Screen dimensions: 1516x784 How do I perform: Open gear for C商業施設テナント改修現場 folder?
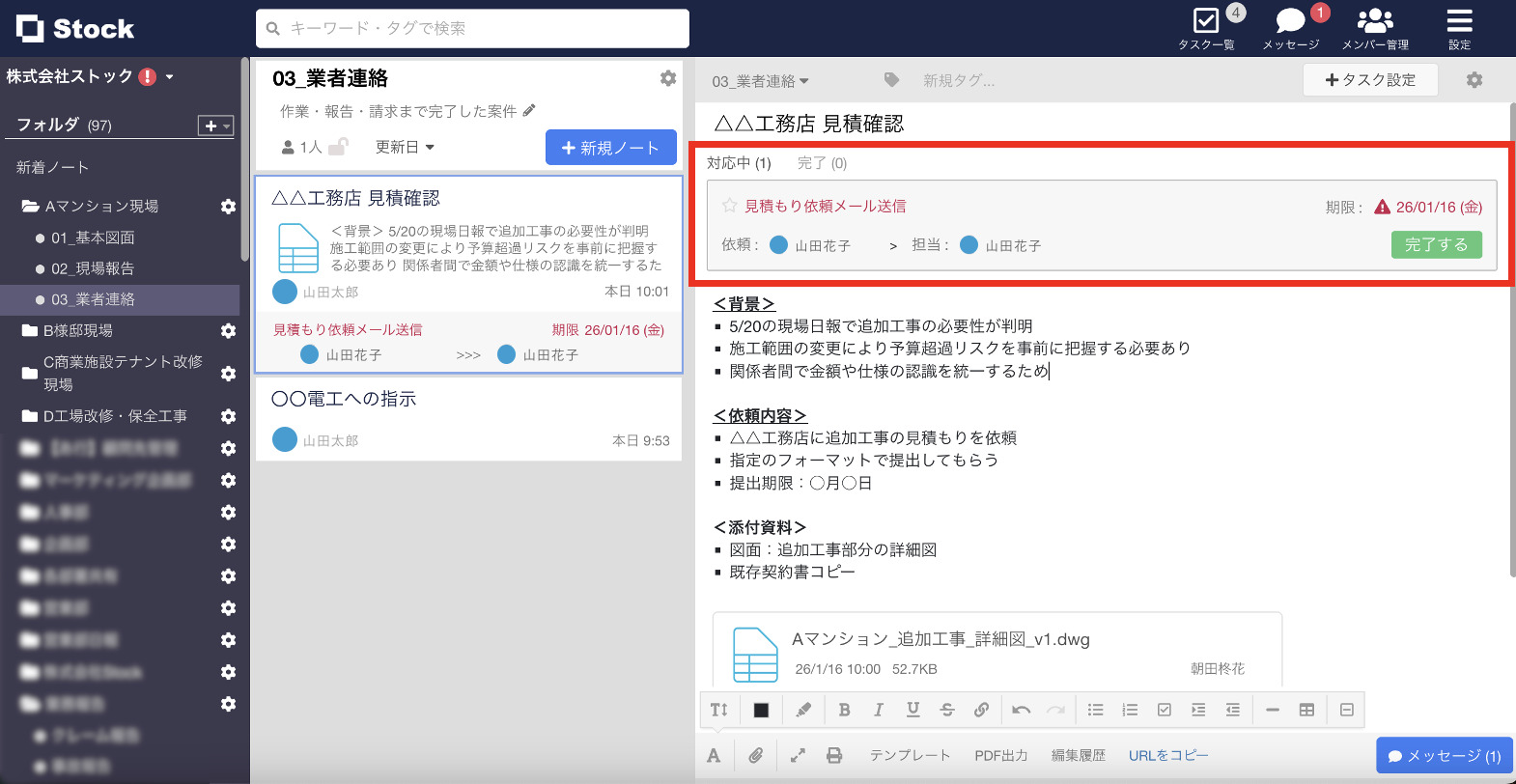click(x=228, y=374)
